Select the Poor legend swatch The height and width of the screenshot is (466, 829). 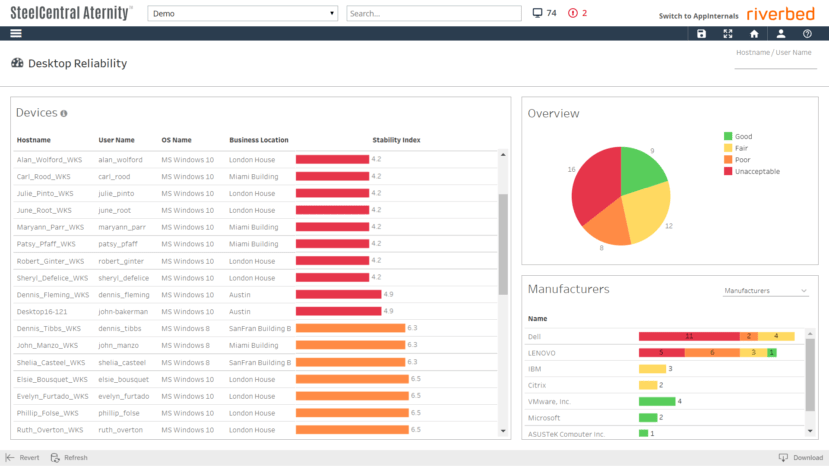(728, 160)
